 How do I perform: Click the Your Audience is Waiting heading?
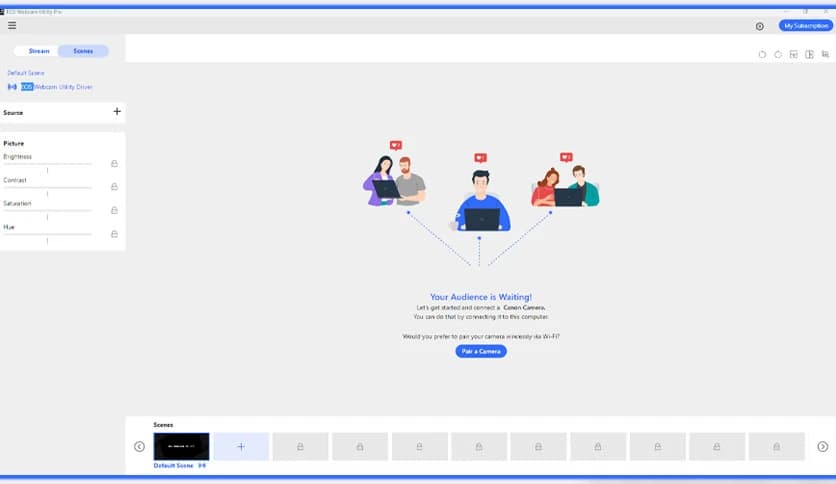click(x=481, y=297)
